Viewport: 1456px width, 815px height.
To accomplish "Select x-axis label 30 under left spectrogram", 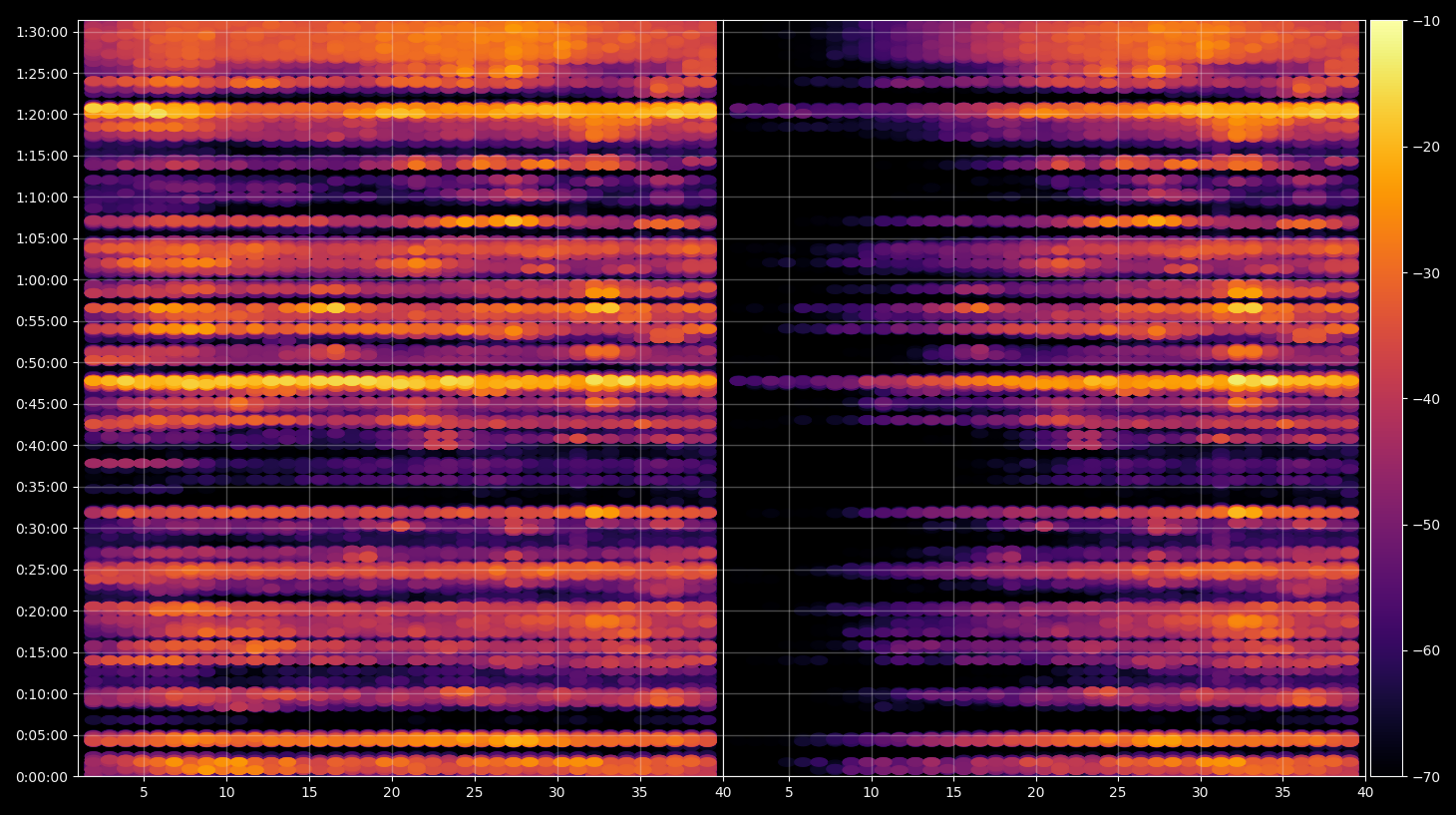I will 556,793.
